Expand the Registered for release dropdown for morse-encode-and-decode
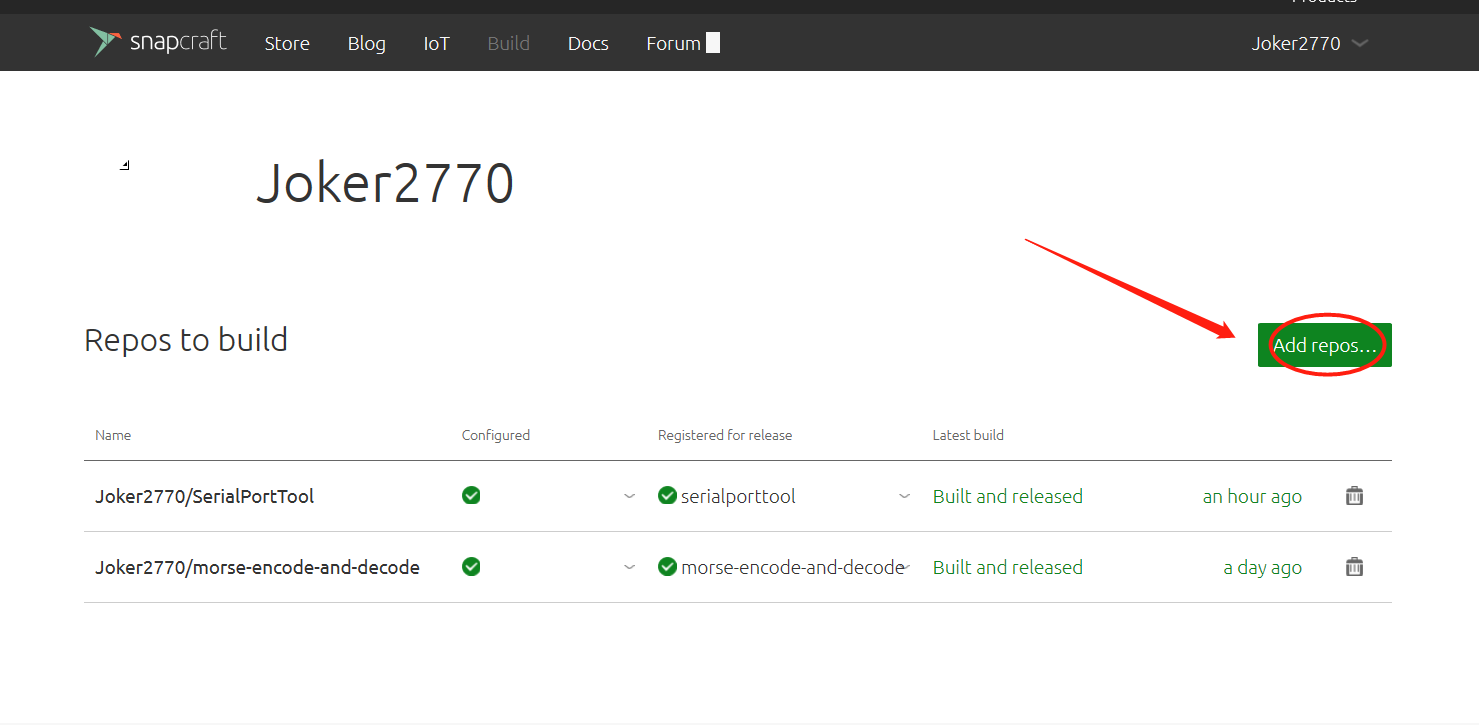This screenshot has width=1479, height=725. 907,567
